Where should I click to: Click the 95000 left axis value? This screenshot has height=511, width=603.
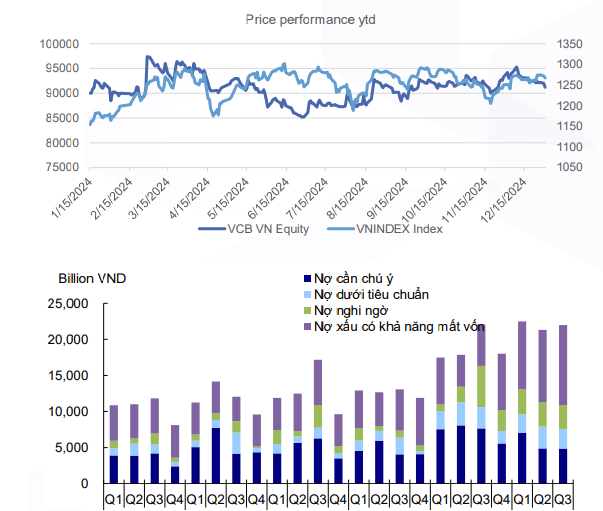[x=62, y=68]
